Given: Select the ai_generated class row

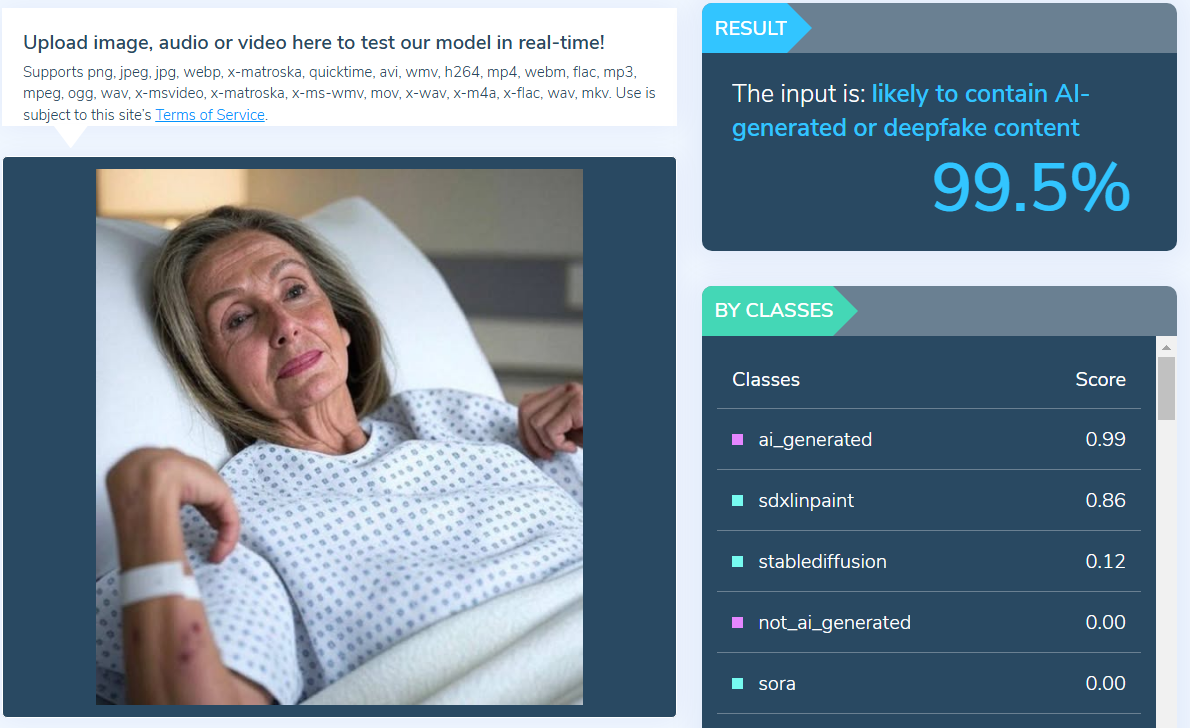Looking at the screenshot, I should tap(929, 440).
